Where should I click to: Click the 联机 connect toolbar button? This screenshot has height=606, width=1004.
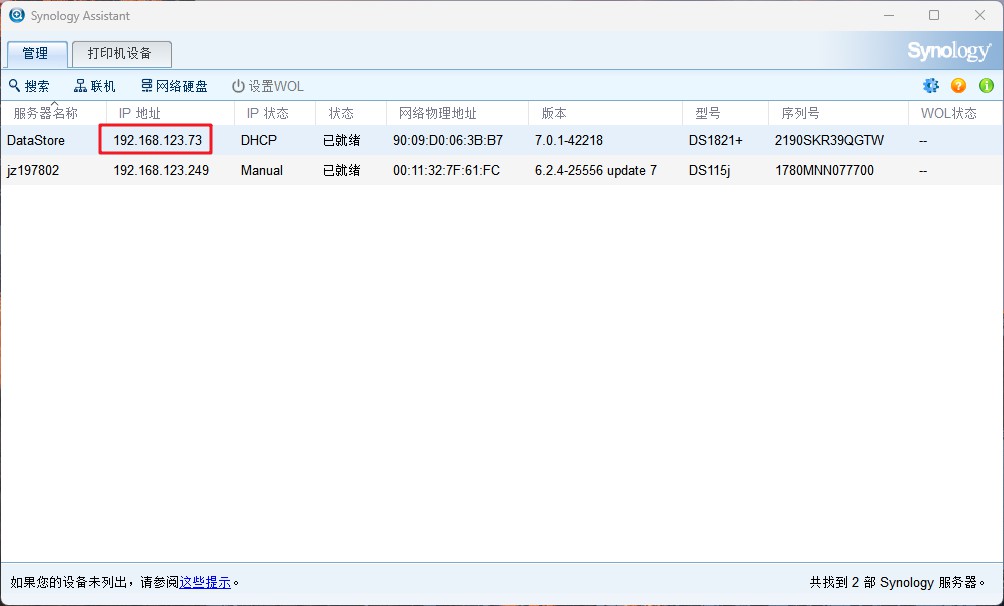click(95, 86)
